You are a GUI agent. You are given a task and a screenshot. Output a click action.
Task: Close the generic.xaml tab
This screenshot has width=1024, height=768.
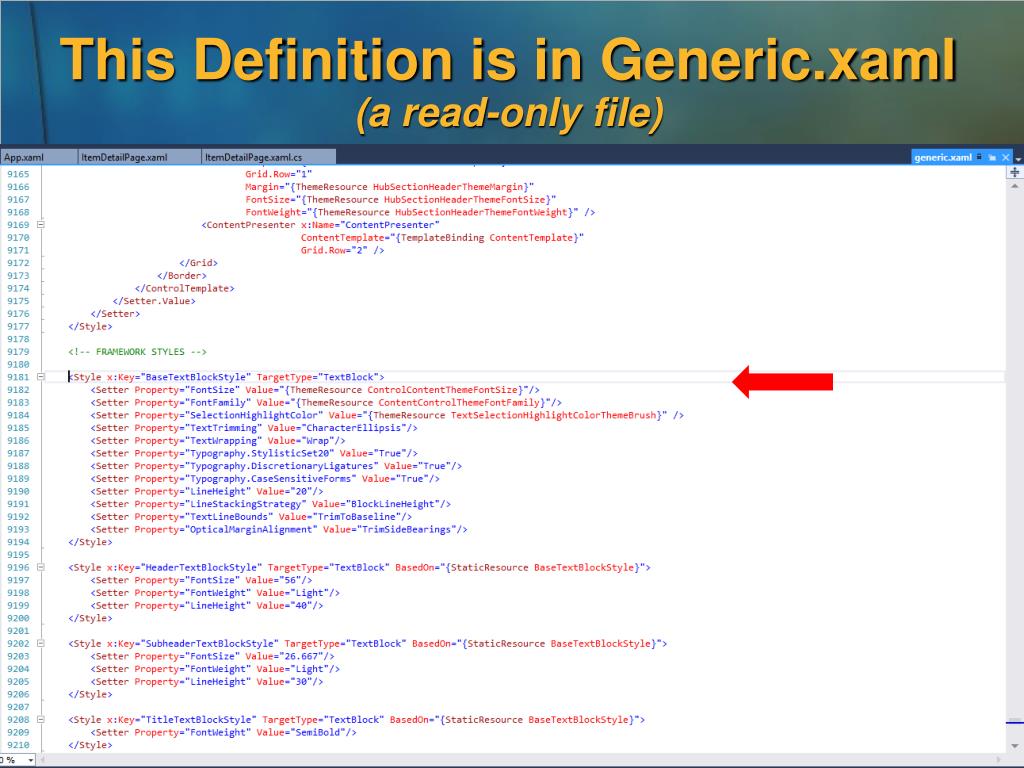1006,157
